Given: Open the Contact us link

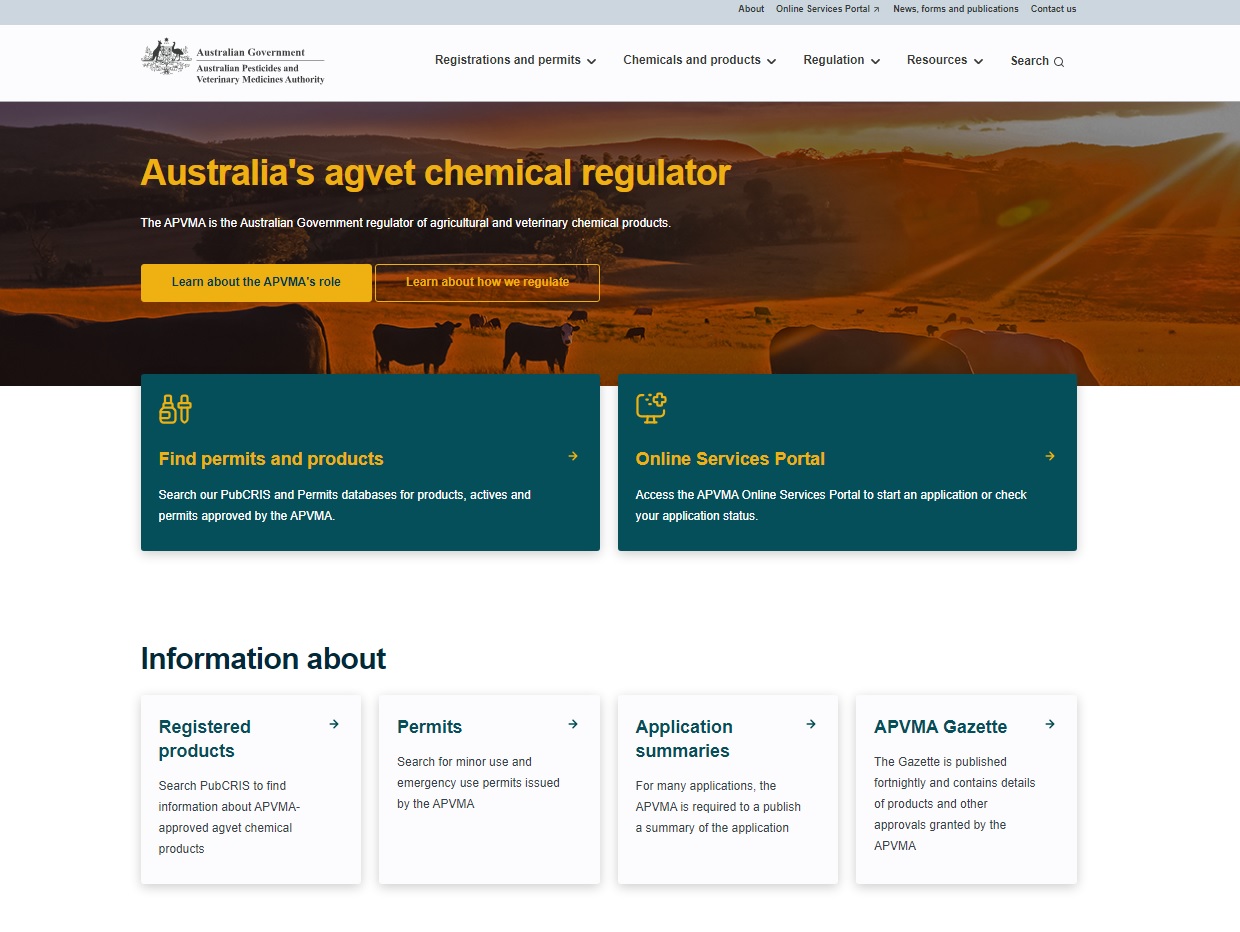Looking at the screenshot, I should click(1053, 9).
